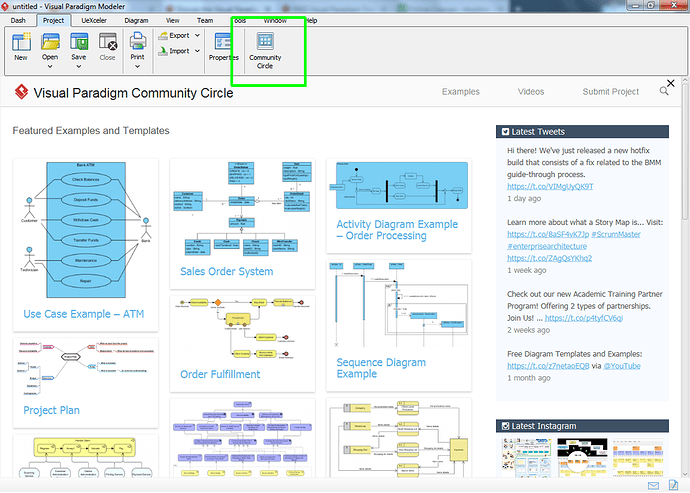
Task: Click the Submit Project link
Action: point(611,92)
